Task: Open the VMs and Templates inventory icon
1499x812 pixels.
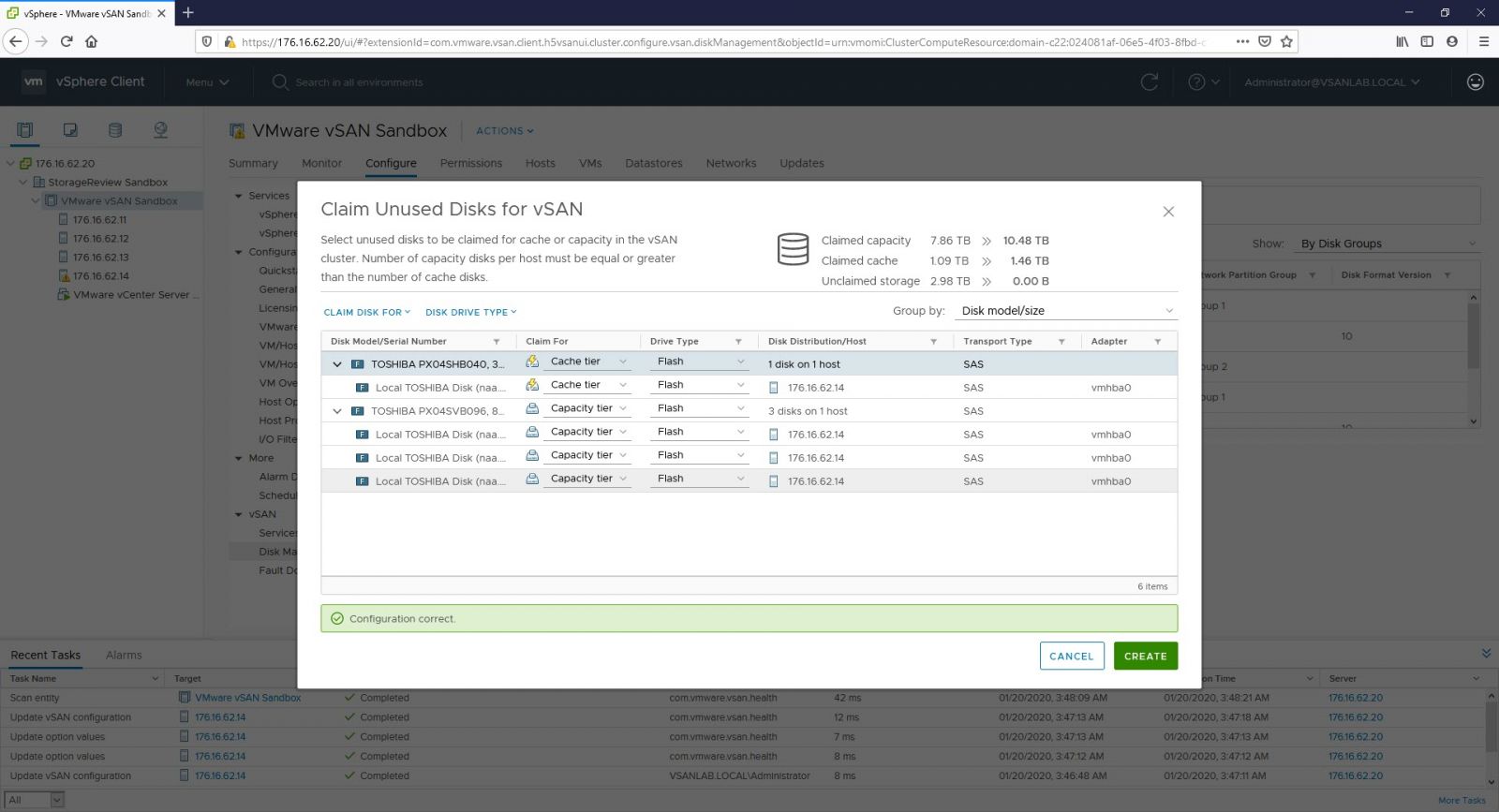Action: 70,130
